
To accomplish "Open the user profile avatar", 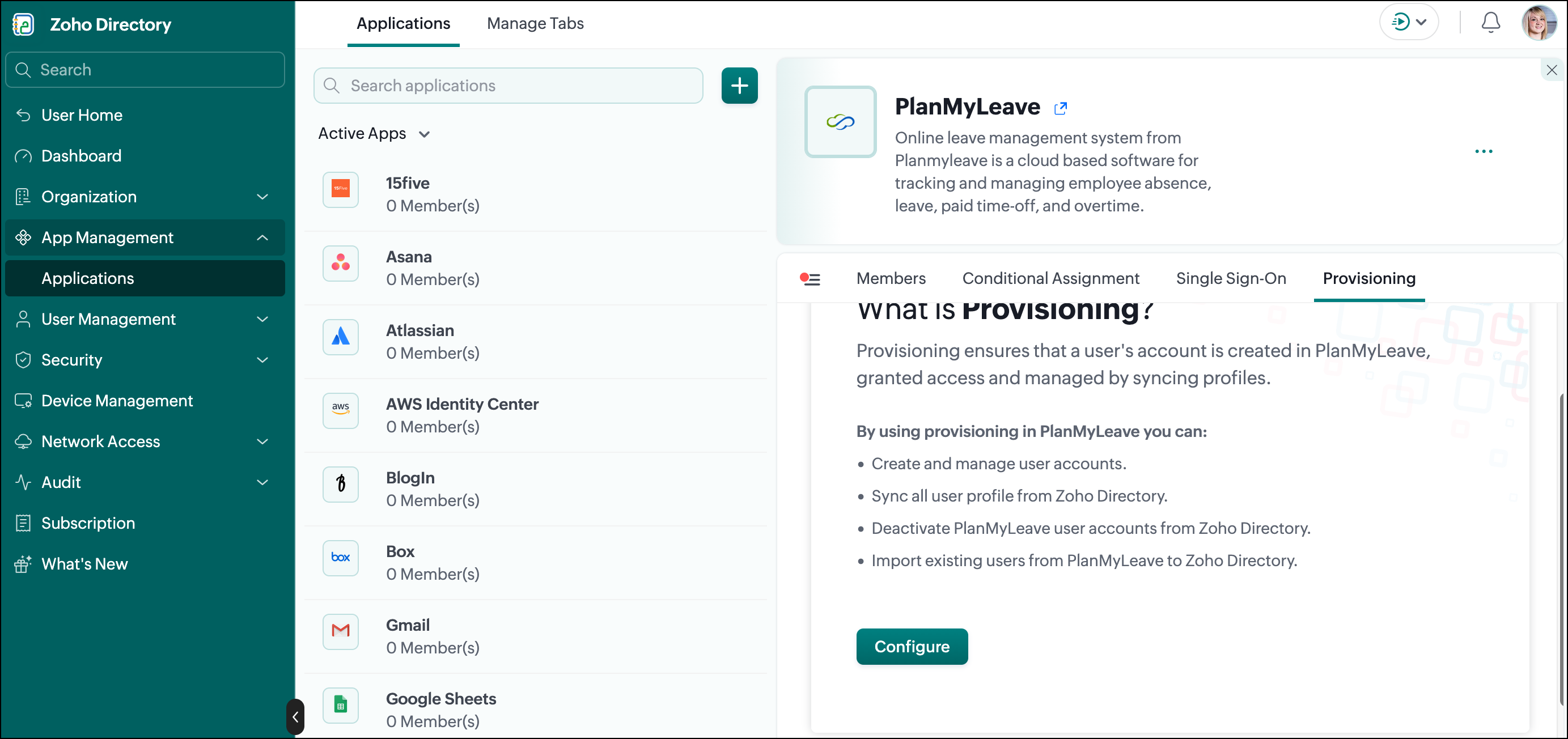I will [x=1538, y=23].
